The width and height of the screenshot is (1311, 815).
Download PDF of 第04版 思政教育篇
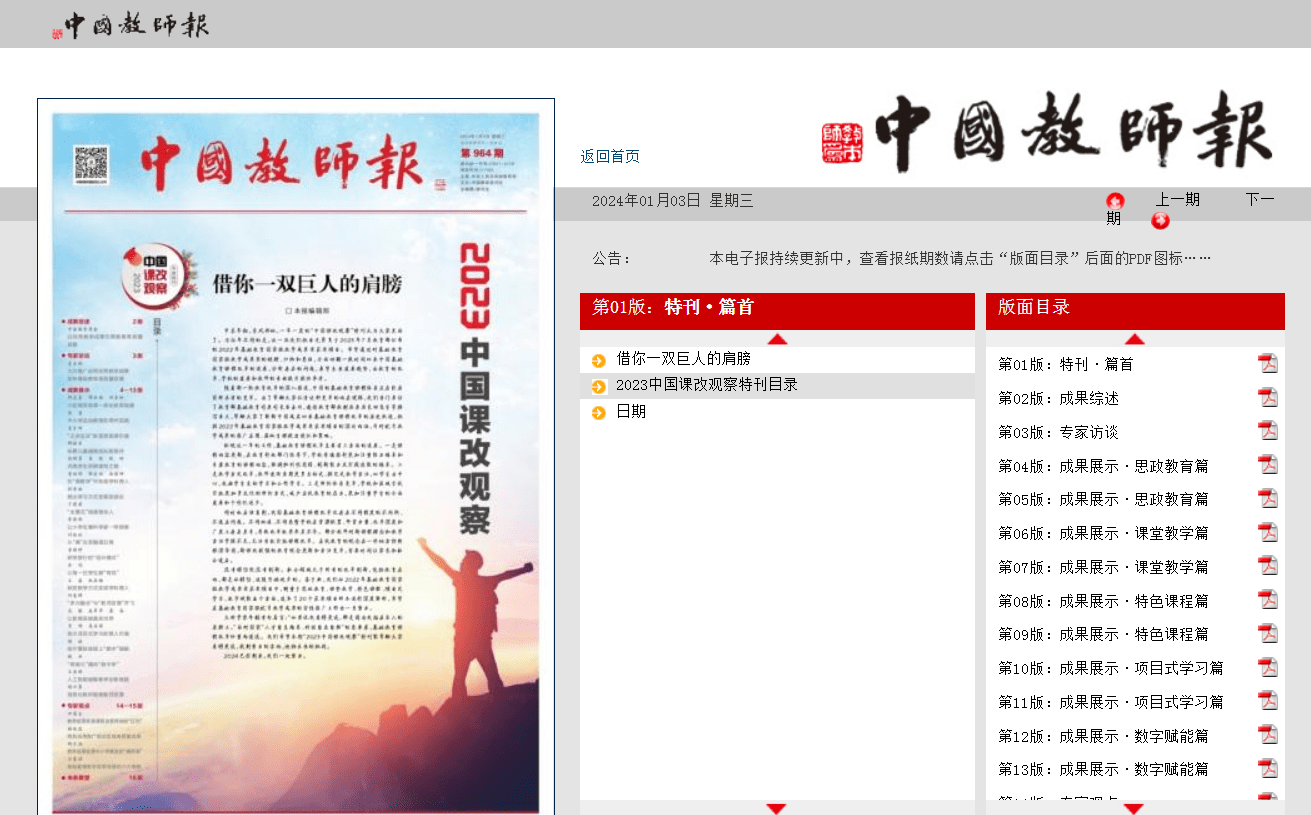[x=1268, y=465]
